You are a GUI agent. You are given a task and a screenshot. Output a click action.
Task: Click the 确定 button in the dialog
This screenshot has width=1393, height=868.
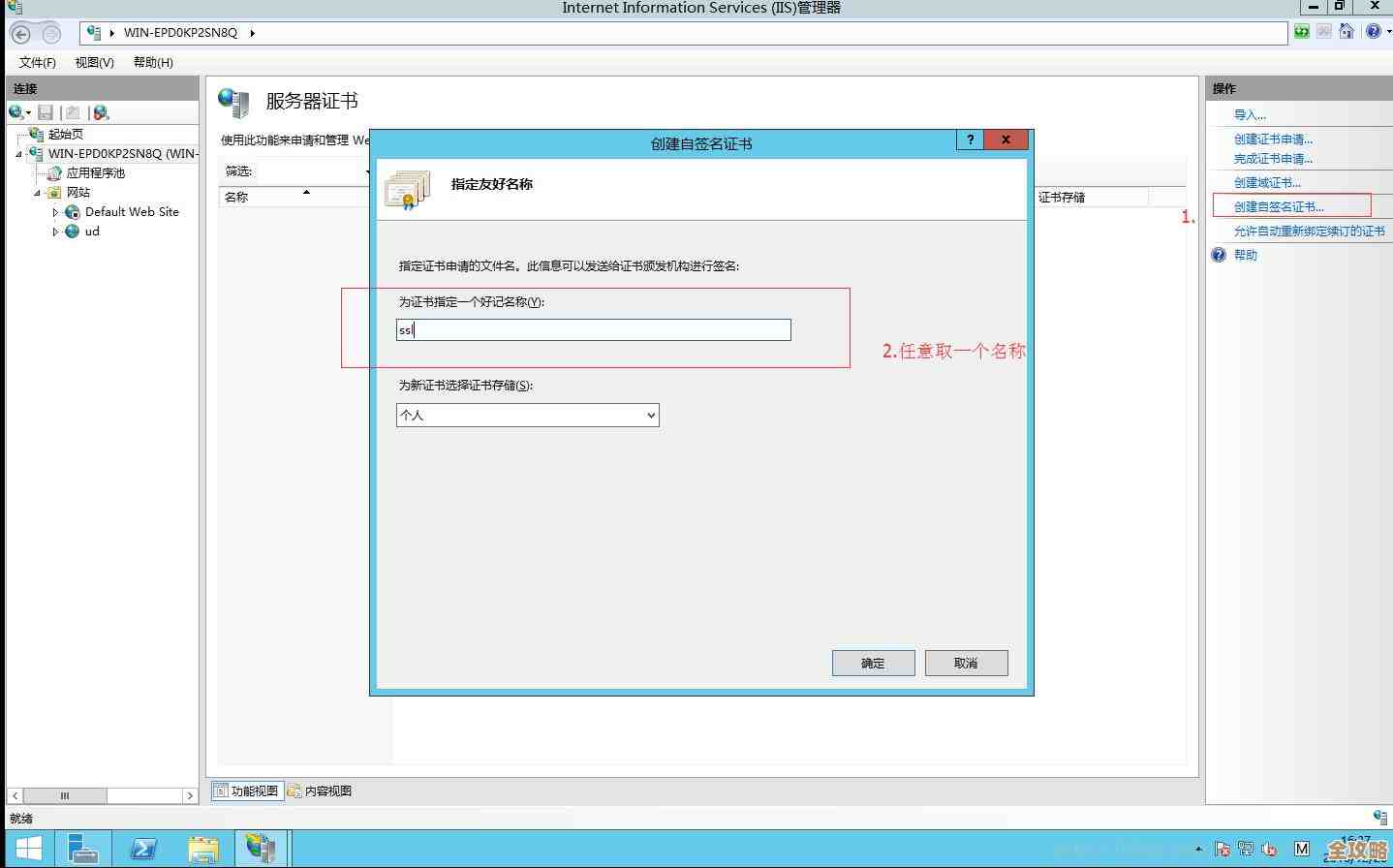872,663
